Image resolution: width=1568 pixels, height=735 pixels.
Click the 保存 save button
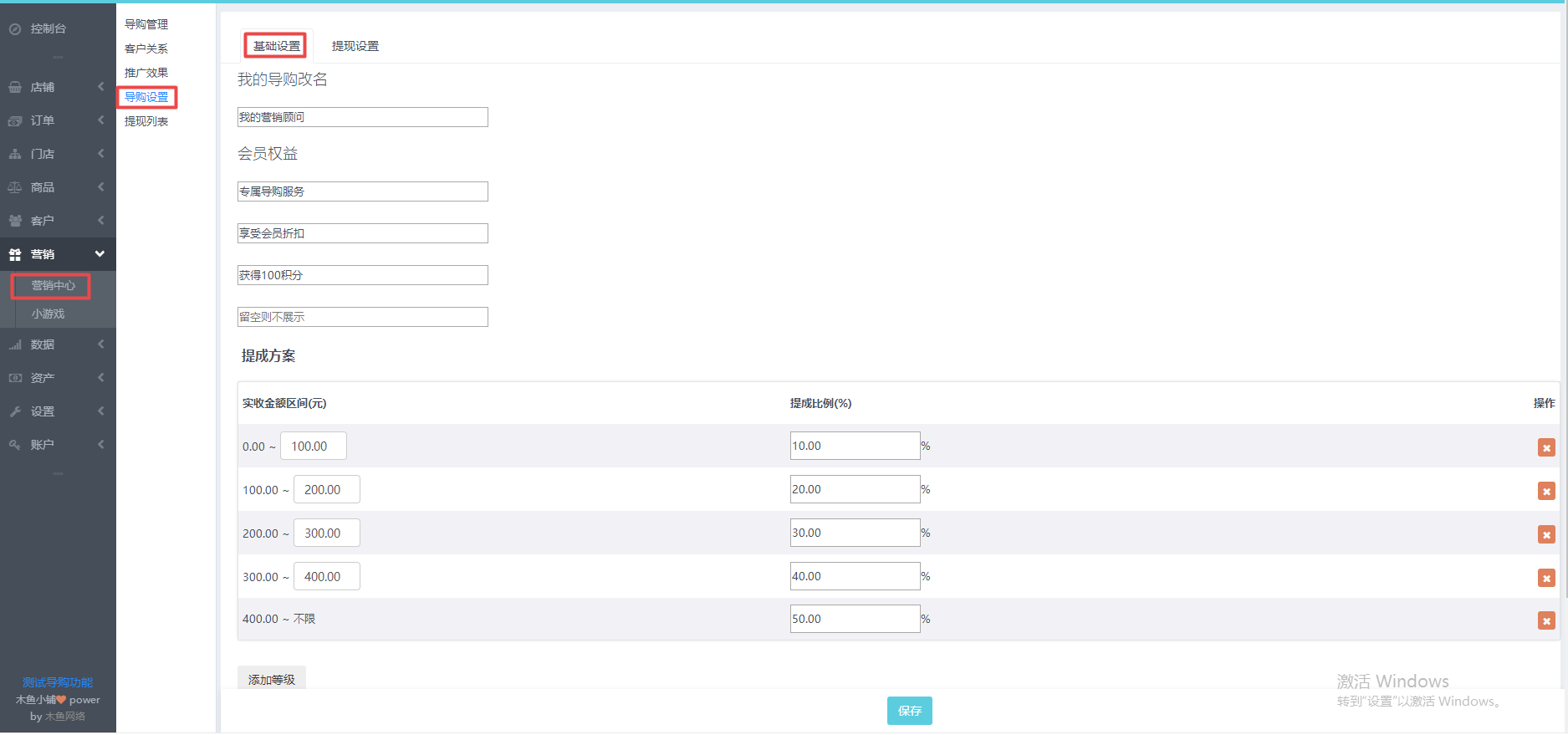pos(909,711)
